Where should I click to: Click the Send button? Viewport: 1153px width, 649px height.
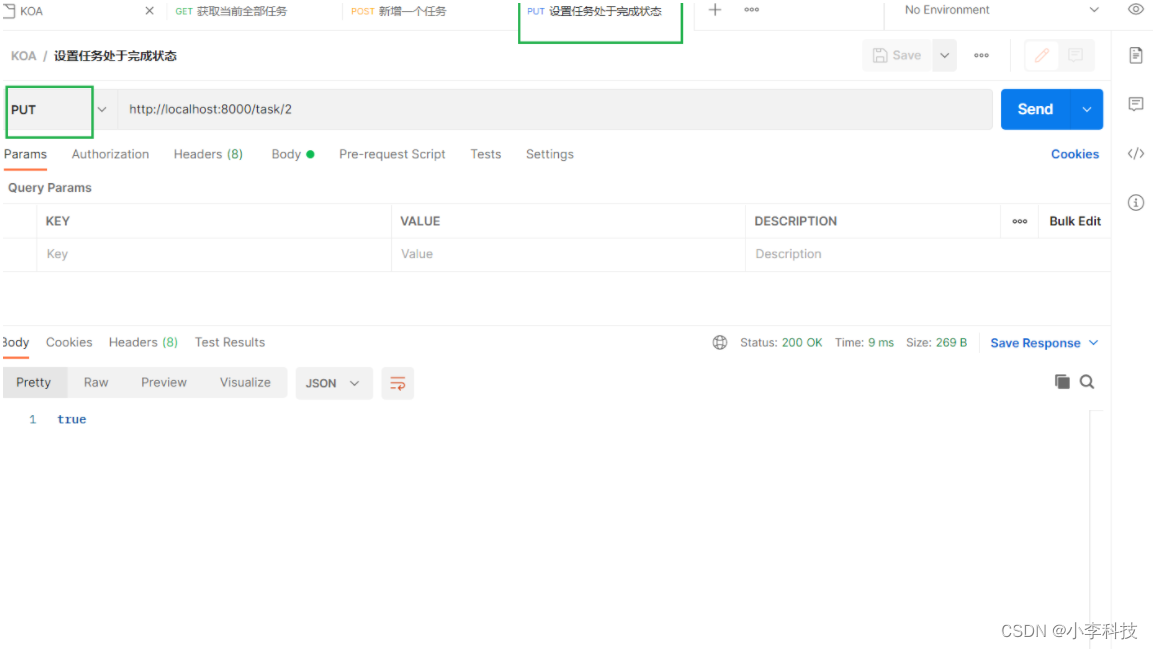[1035, 110]
